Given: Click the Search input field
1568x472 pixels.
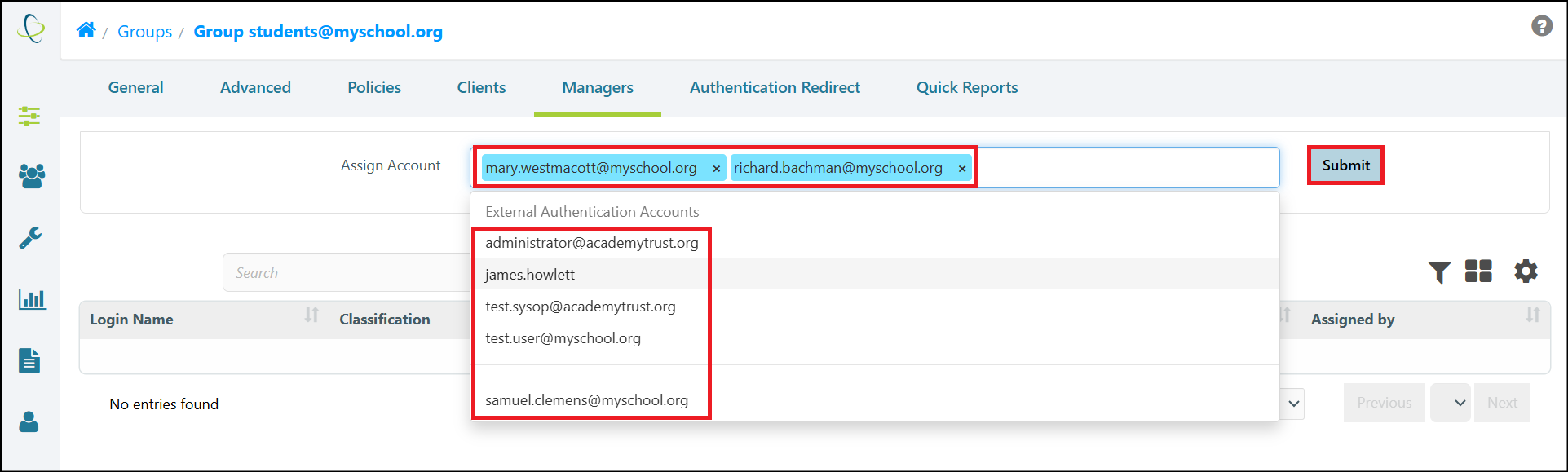Looking at the screenshot, I should click(347, 272).
